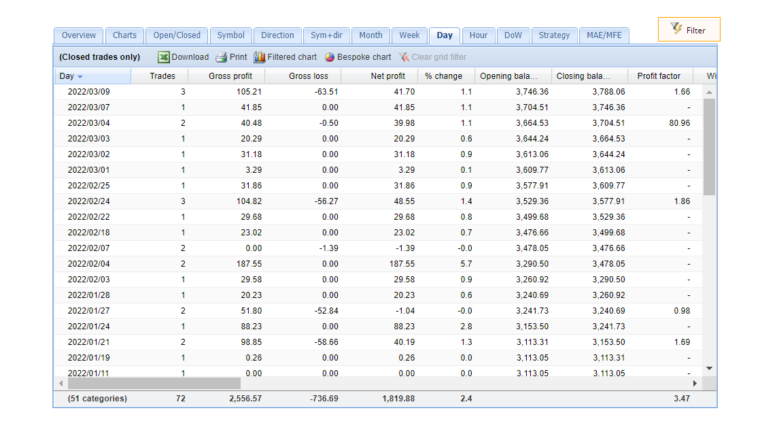Sort by Gross profit column header
760x432 pixels.
[x=227, y=76]
